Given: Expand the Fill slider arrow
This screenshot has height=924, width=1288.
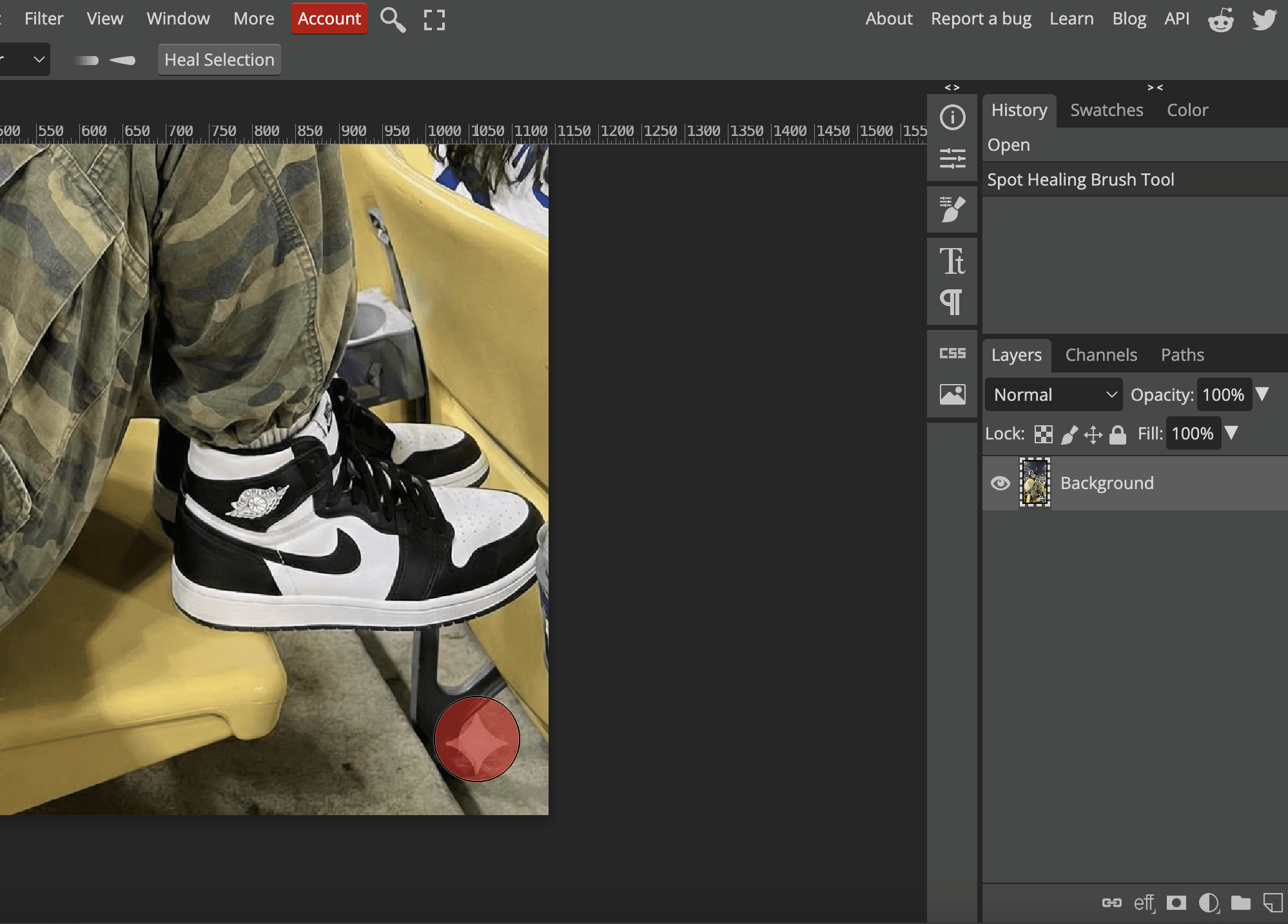Looking at the screenshot, I should coord(1231,432).
